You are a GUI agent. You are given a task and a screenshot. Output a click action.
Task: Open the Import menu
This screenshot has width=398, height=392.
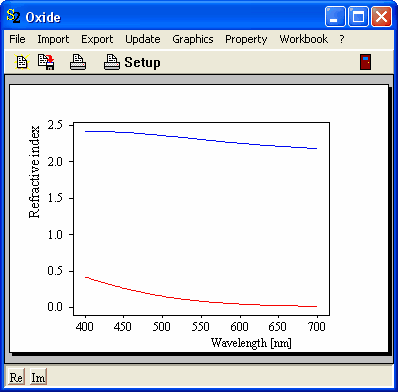point(53,39)
